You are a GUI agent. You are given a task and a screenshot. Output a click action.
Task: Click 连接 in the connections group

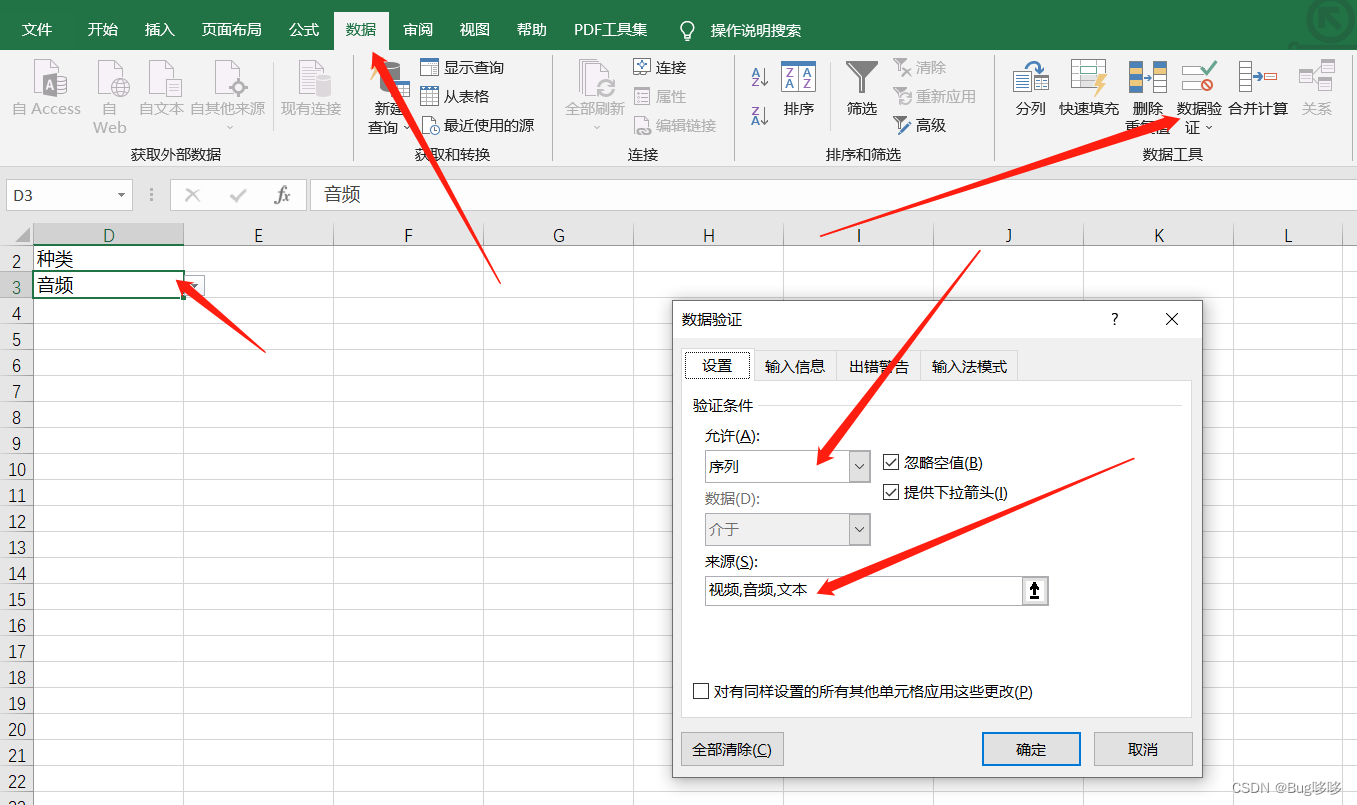point(660,68)
